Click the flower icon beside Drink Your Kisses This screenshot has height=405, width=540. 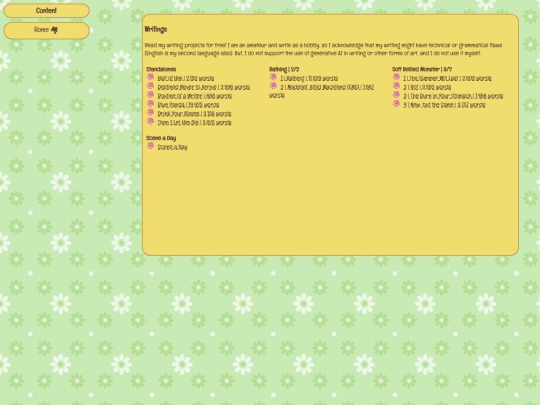150,113
